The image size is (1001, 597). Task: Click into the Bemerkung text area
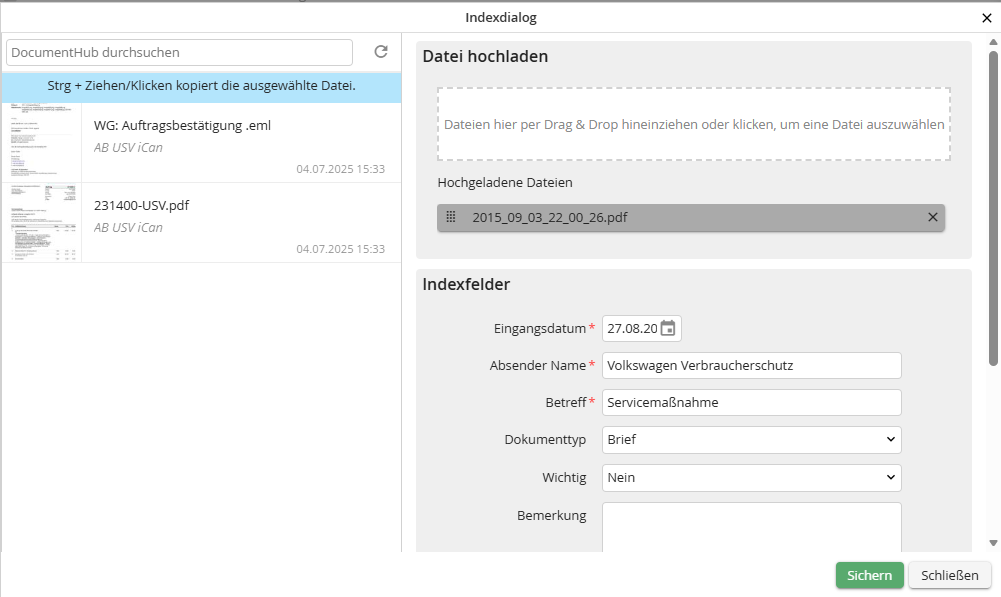(x=751, y=526)
